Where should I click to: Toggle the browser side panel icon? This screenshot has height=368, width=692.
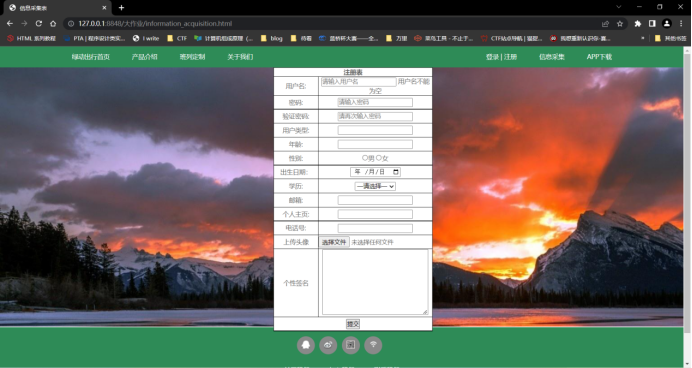pos(652,23)
